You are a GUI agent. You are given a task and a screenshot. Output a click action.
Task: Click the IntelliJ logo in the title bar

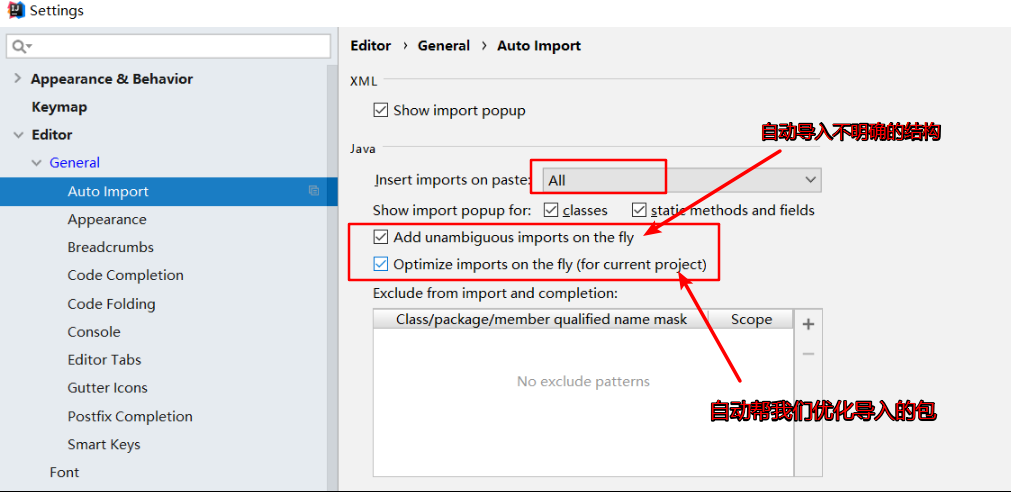16,11
